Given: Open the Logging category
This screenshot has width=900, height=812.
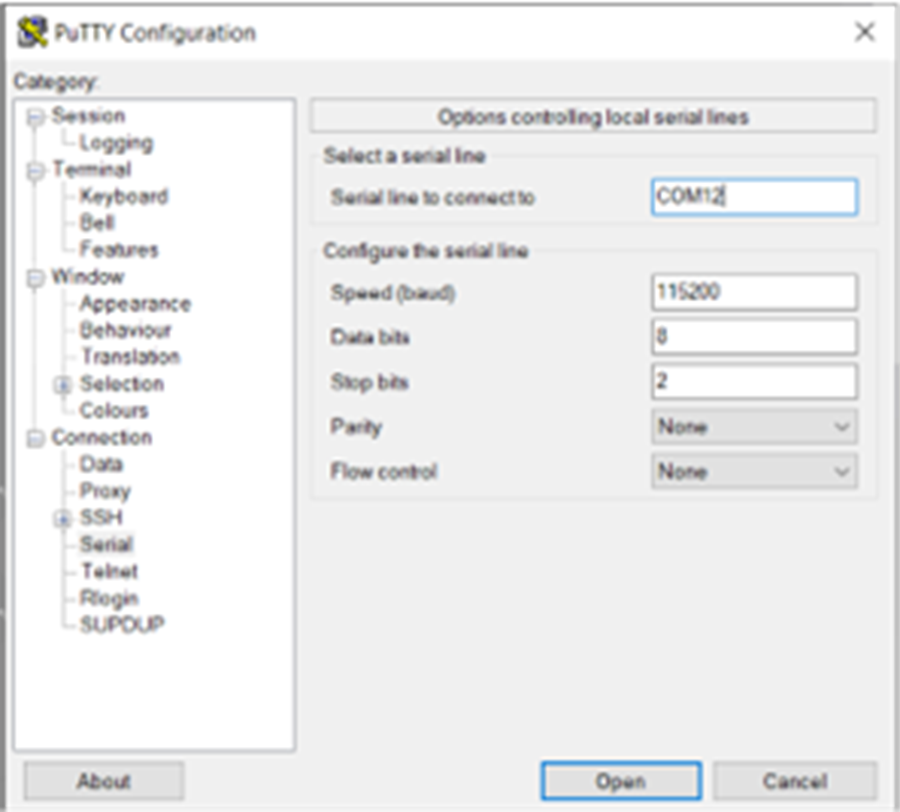Looking at the screenshot, I should [117, 143].
